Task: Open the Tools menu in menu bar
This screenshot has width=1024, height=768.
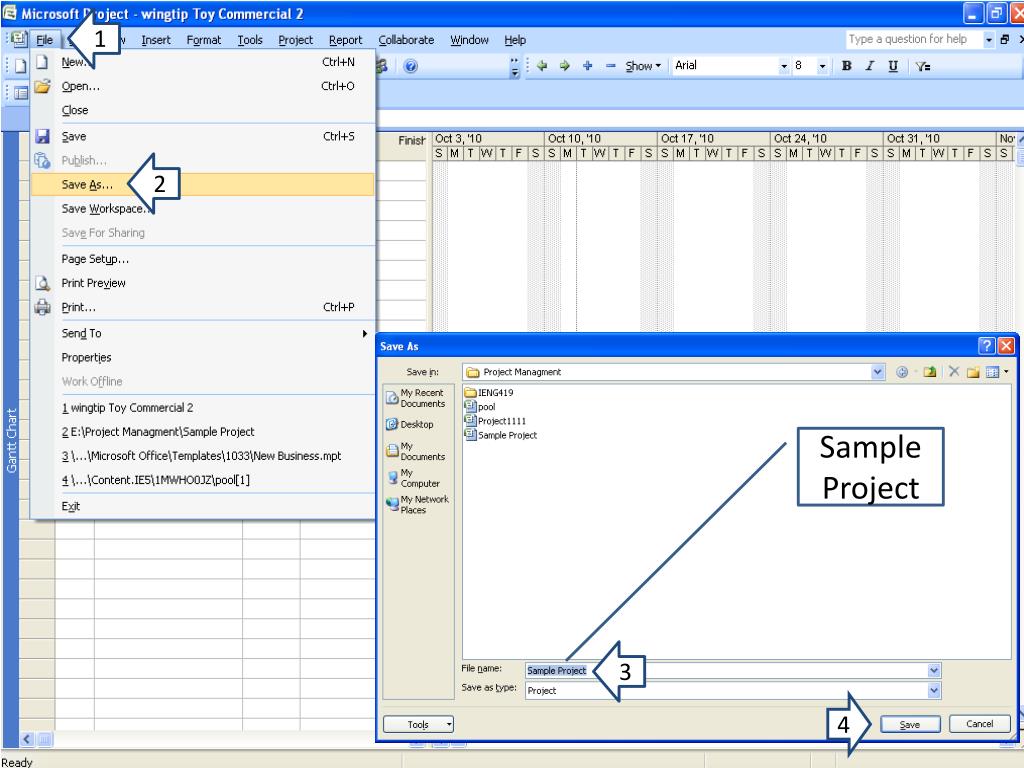Action: [x=250, y=40]
